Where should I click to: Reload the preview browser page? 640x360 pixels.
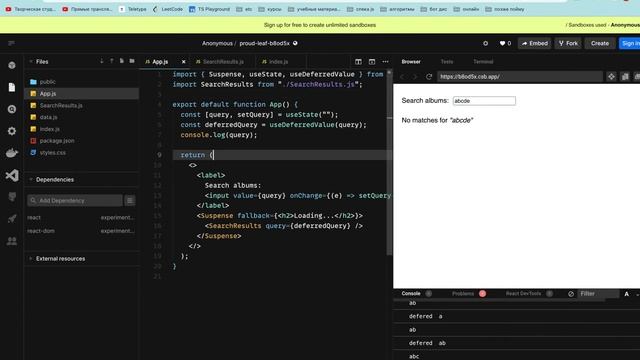click(x=429, y=77)
